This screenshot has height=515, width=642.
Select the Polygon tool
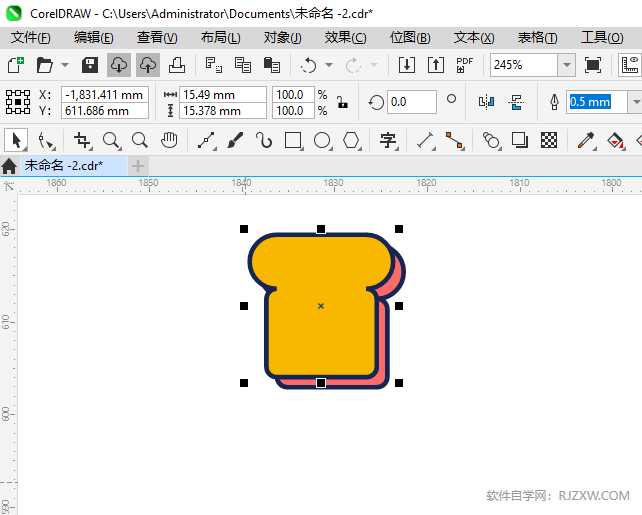352,141
